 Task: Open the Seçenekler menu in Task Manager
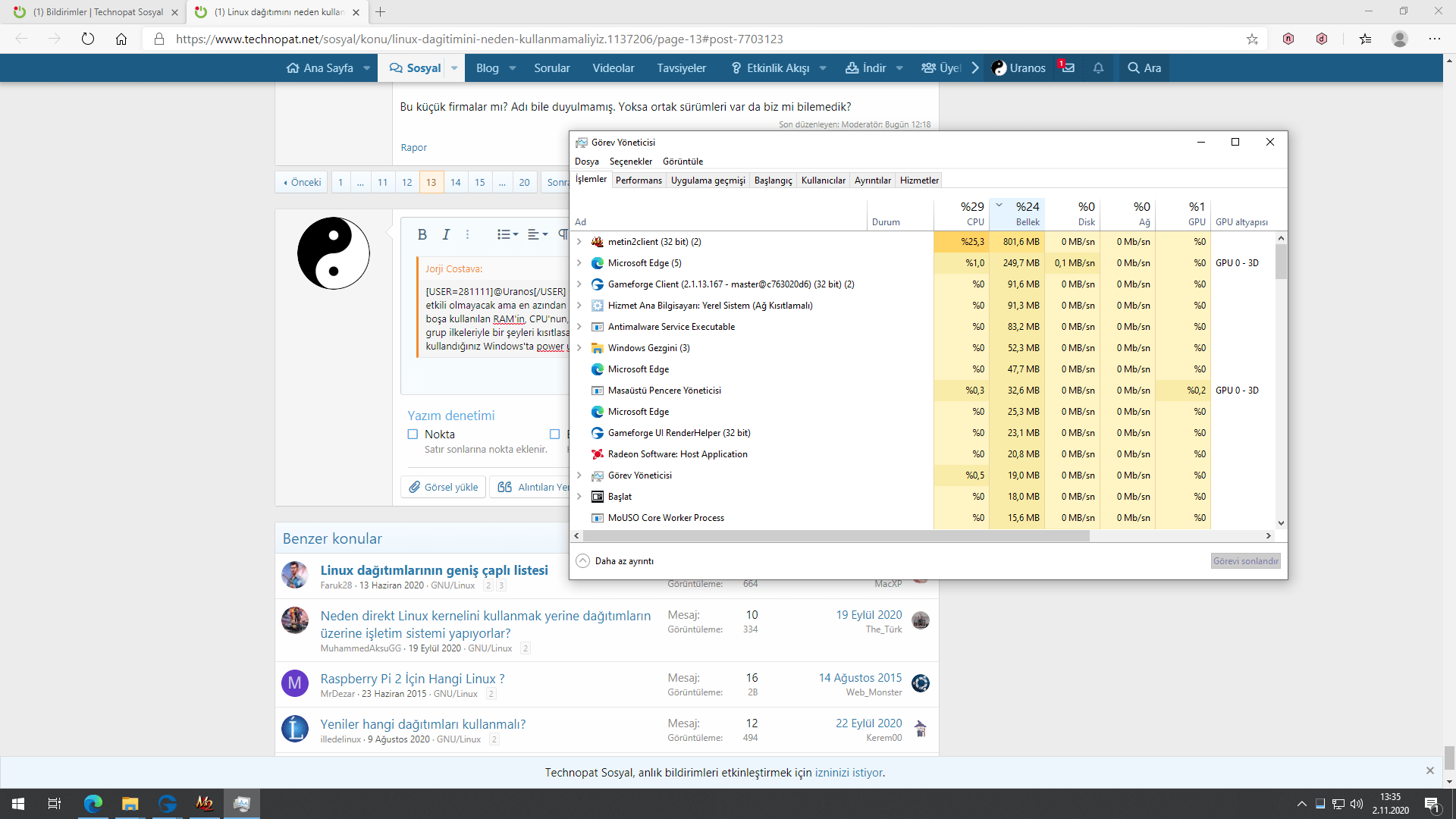(630, 162)
